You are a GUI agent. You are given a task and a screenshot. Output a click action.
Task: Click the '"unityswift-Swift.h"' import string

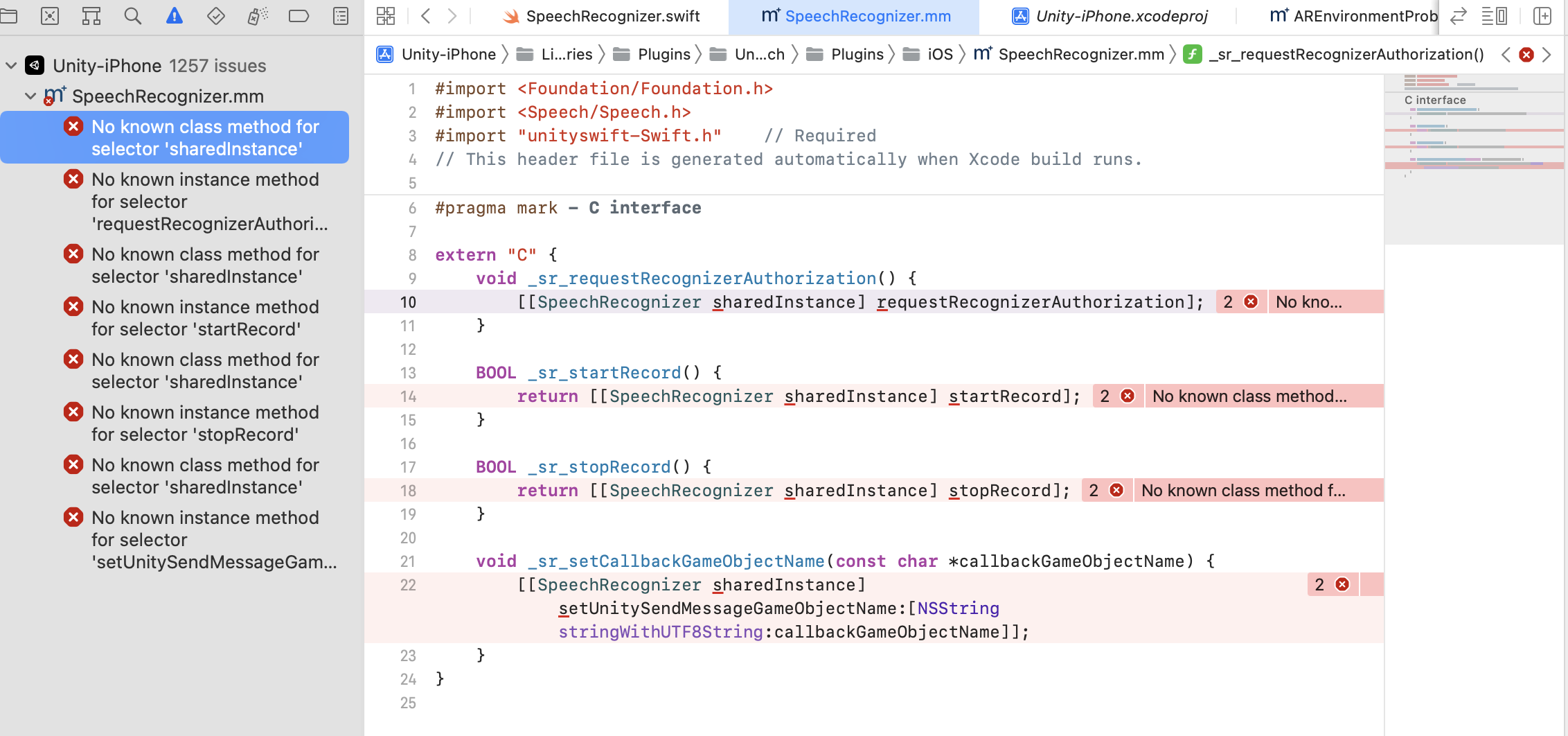(x=619, y=136)
